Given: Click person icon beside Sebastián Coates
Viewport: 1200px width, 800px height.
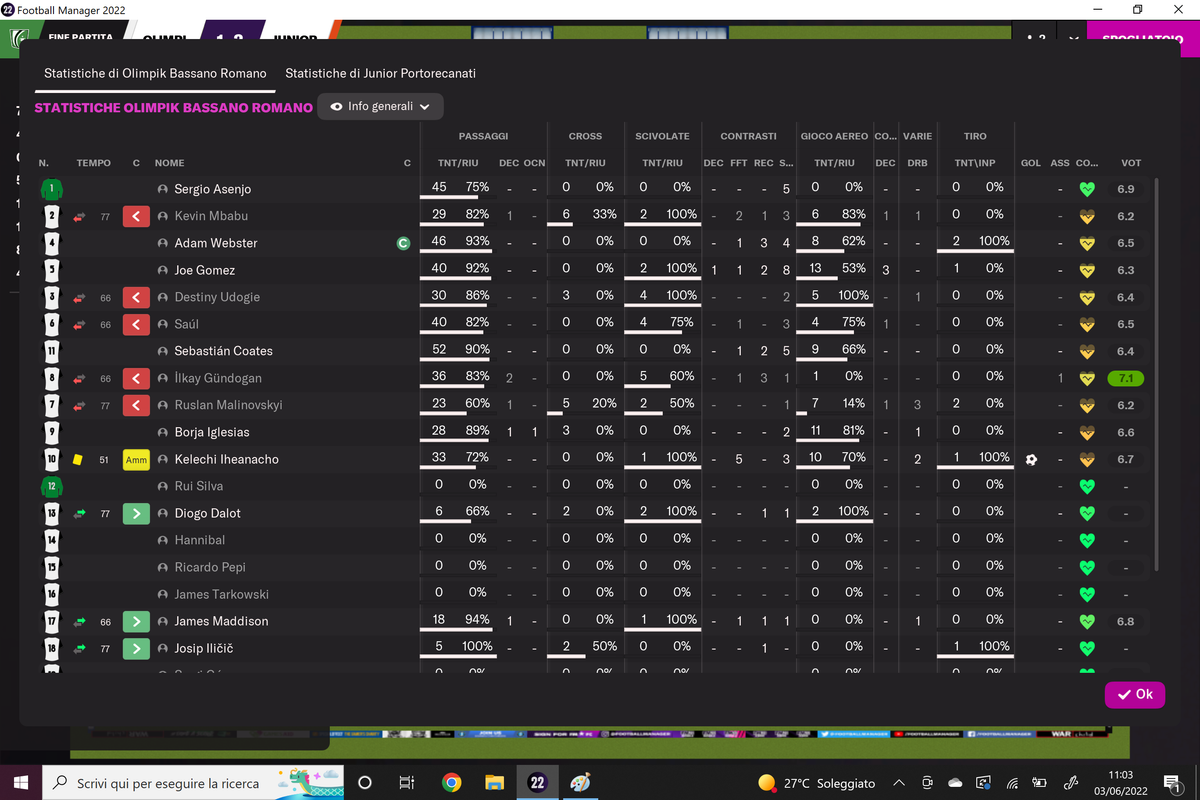Looking at the screenshot, I should 163,351.
